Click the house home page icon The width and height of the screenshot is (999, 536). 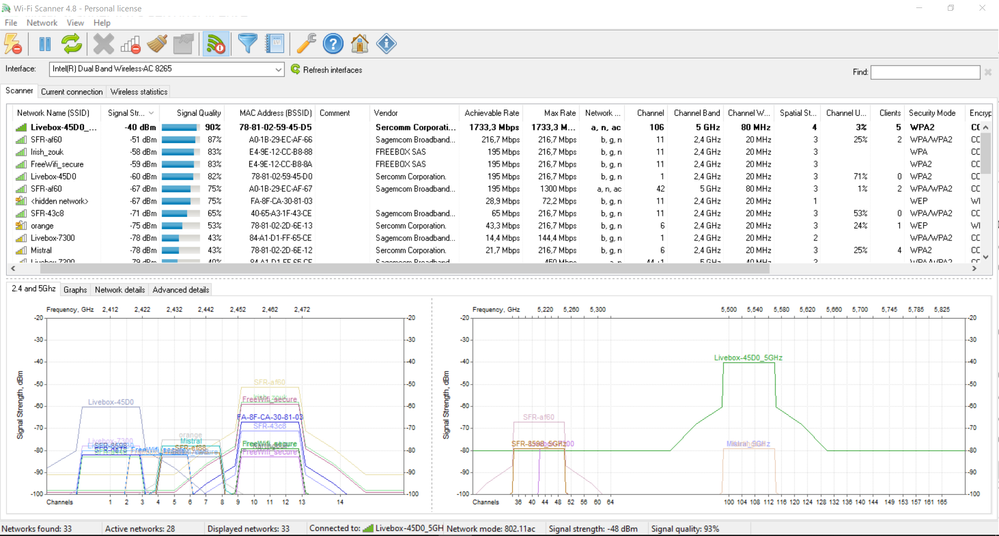coord(360,44)
